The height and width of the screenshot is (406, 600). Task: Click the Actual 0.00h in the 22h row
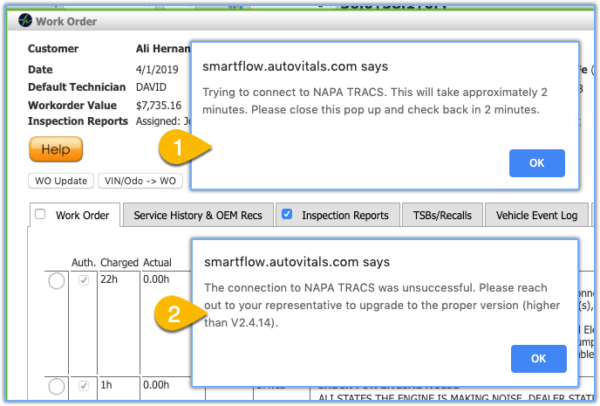click(x=156, y=279)
